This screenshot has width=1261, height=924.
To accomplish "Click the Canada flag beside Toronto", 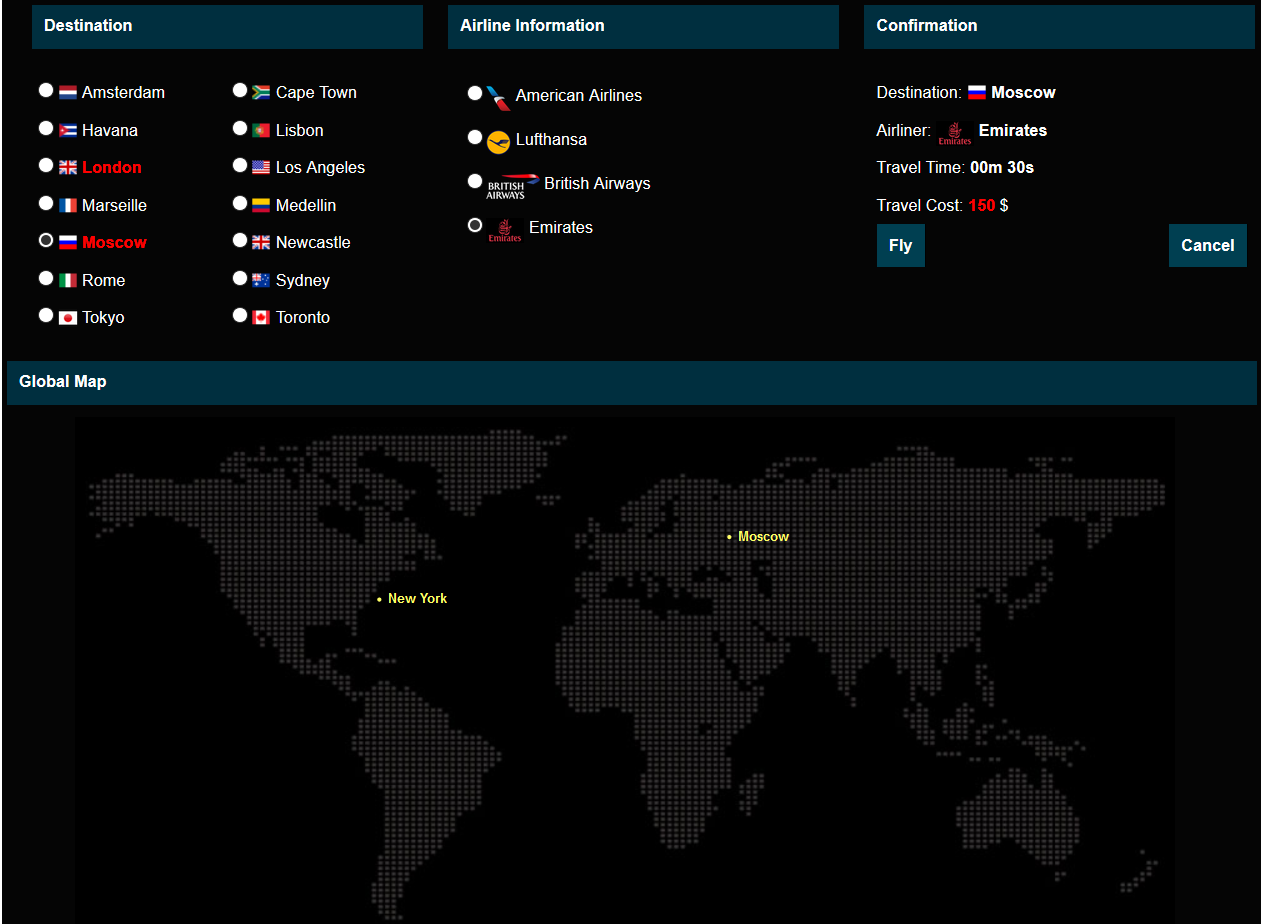I will tap(262, 318).
